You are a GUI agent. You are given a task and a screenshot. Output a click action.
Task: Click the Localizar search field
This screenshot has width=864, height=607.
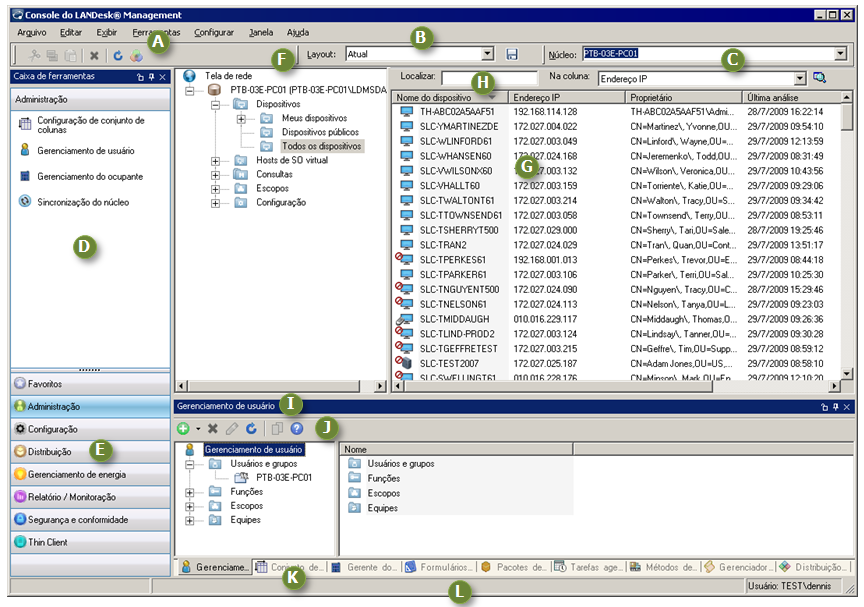[x=488, y=77]
